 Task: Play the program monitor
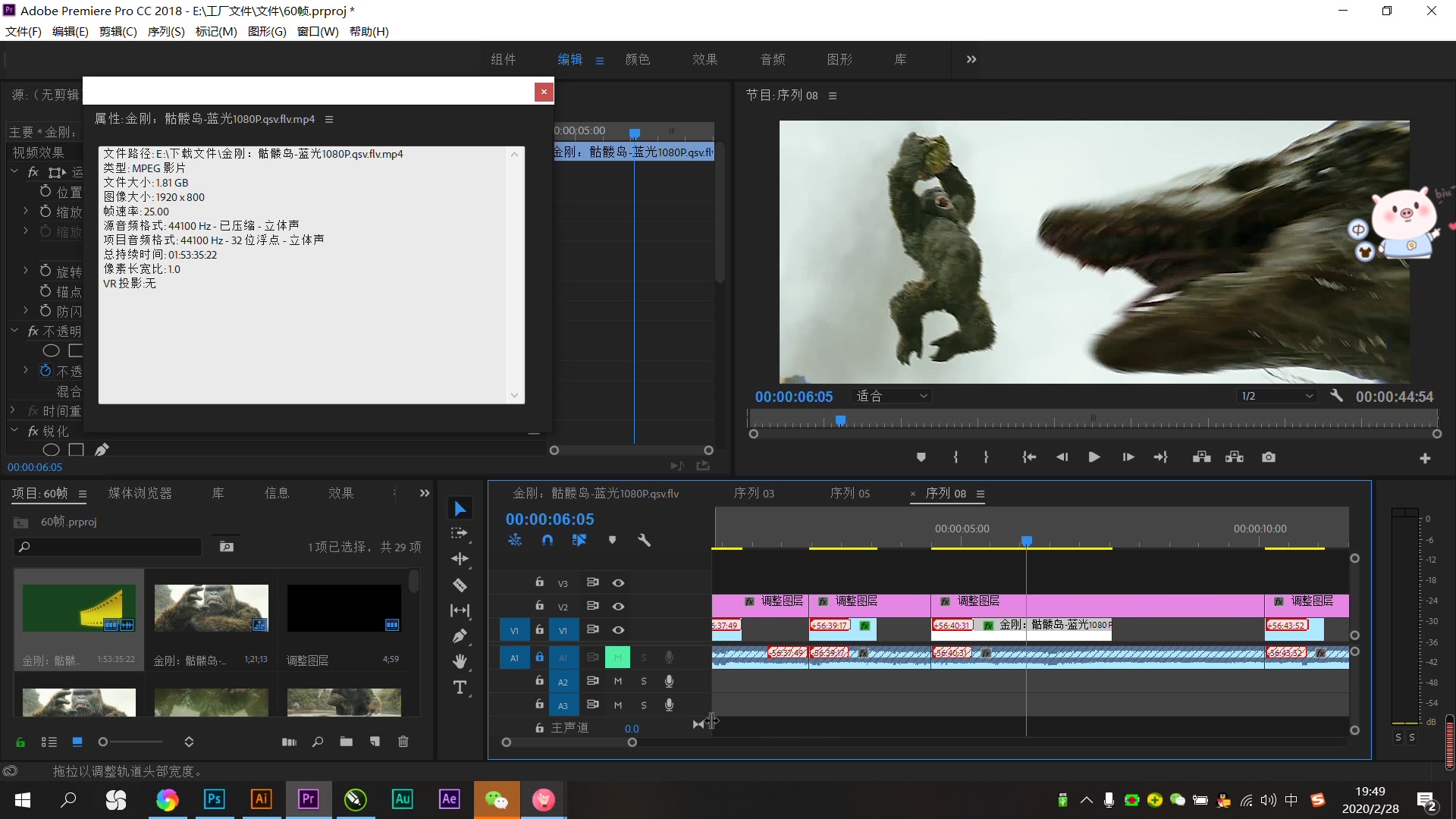tap(1094, 457)
